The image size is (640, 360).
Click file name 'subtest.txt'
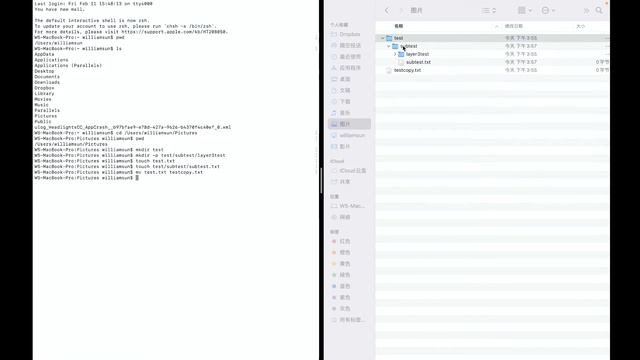pos(418,62)
